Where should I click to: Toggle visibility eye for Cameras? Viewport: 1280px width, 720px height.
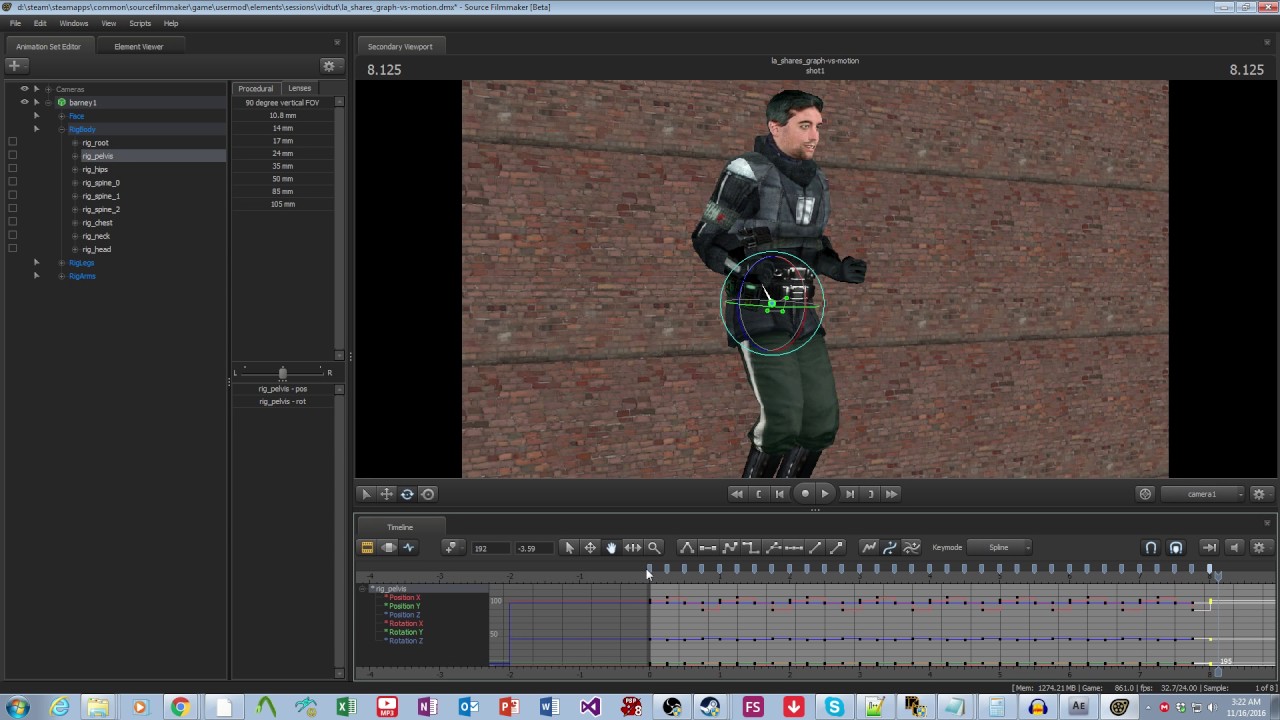24,89
